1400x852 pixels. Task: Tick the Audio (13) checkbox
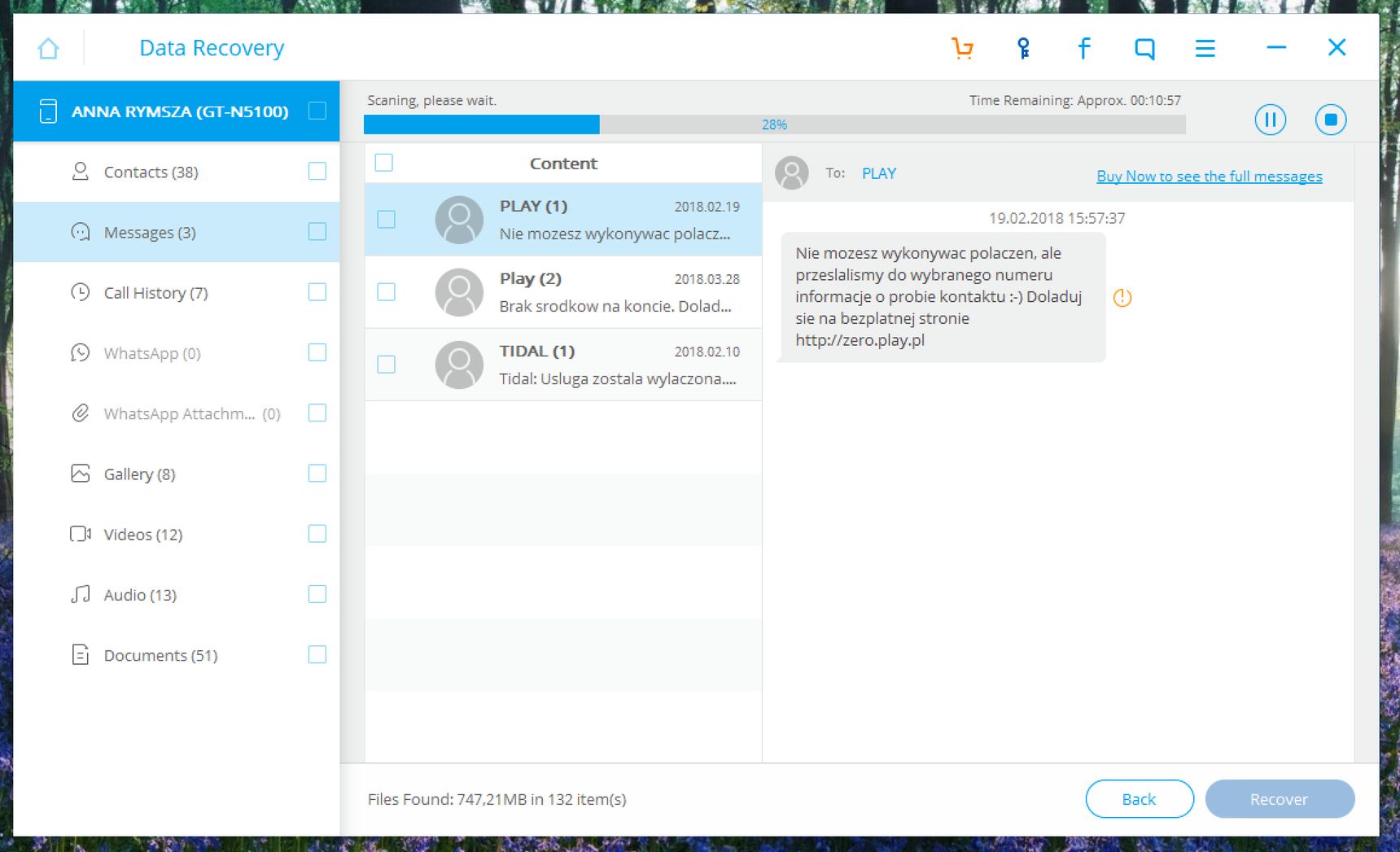(x=317, y=594)
